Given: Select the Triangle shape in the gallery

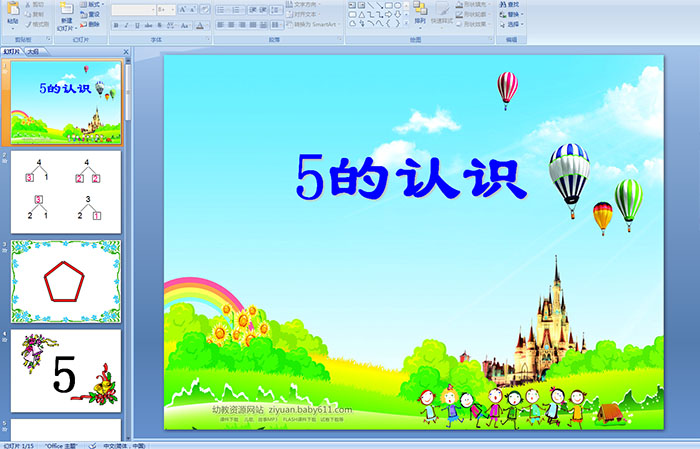Looking at the screenshot, I should [361, 14].
